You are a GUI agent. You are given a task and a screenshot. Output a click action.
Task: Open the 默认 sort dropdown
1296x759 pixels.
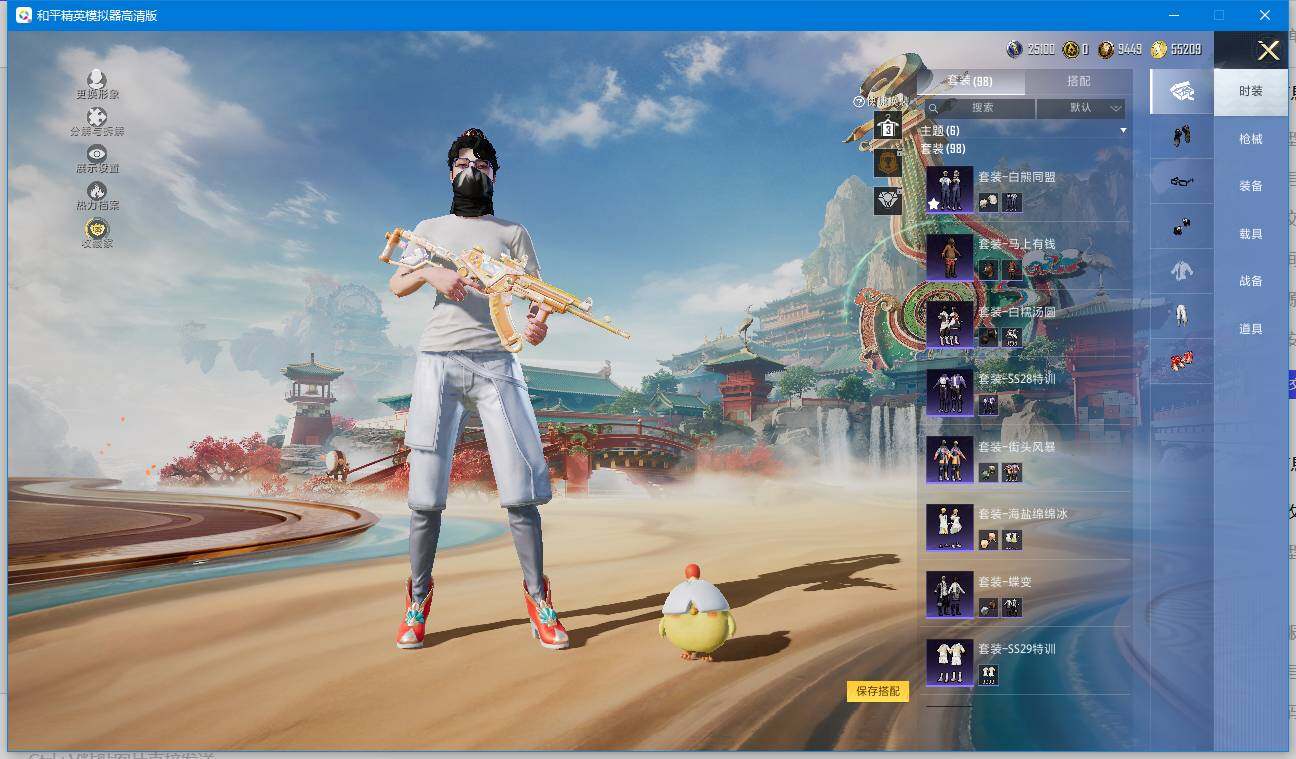tap(1081, 108)
